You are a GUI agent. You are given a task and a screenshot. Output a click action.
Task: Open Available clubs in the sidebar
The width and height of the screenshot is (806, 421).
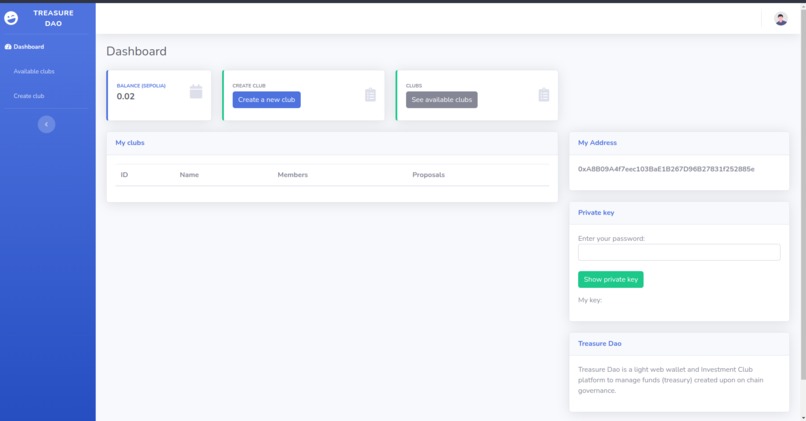34,71
